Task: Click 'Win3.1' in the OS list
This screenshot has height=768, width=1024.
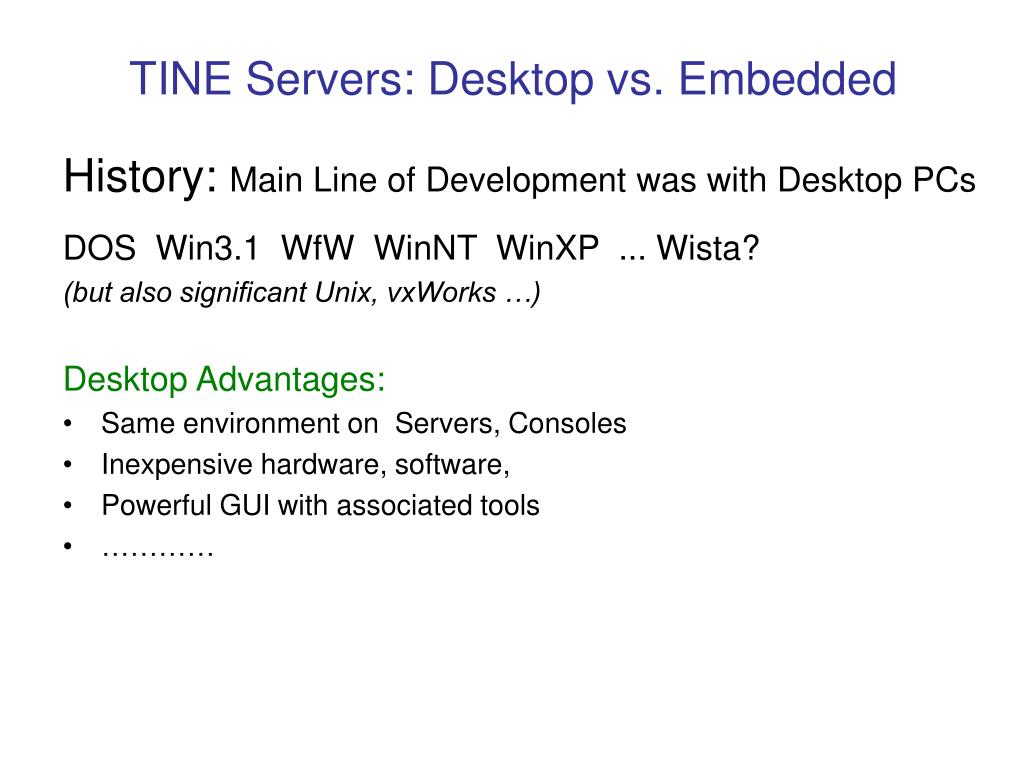Action: 208,249
